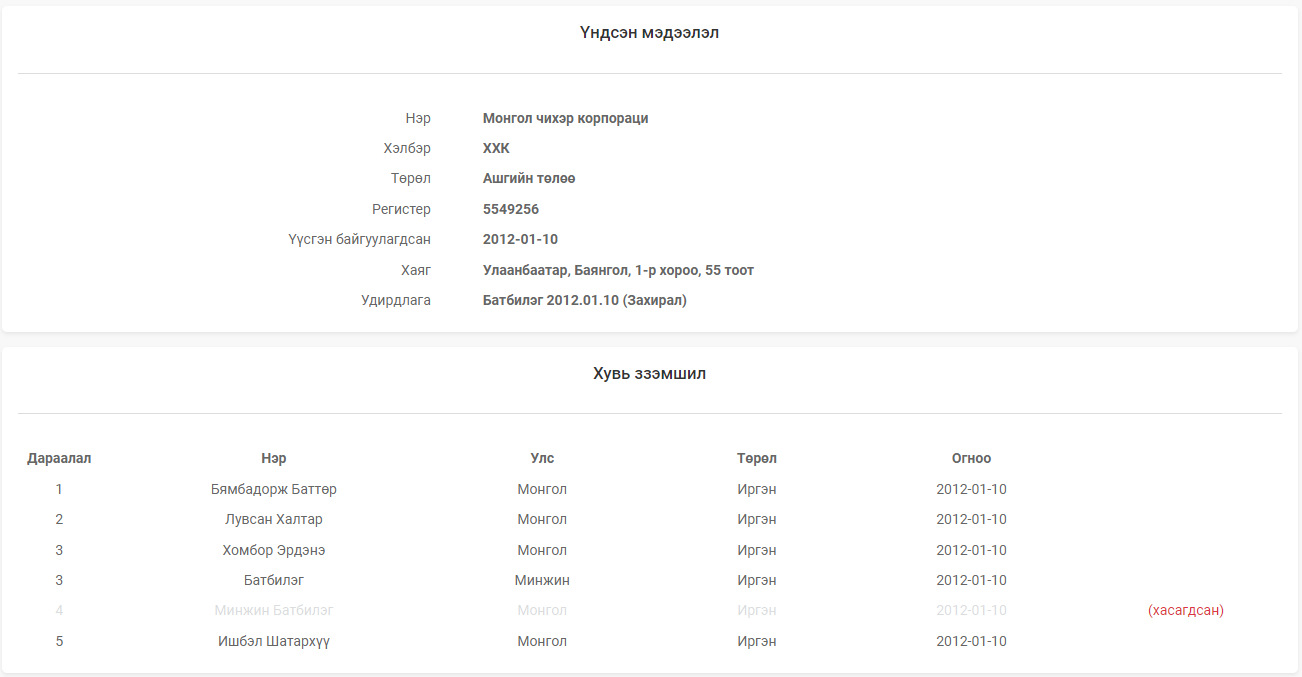Image resolution: width=1302 pixels, height=677 pixels.
Task: Click the founding date value 2012-01-10
Action: [520, 239]
